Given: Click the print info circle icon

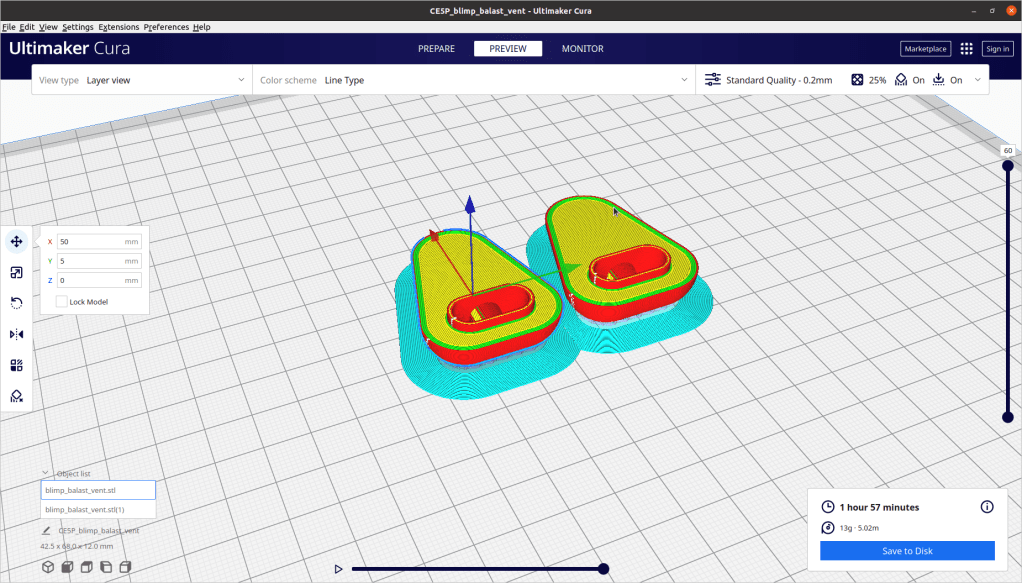Looking at the screenshot, I should coord(987,507).
